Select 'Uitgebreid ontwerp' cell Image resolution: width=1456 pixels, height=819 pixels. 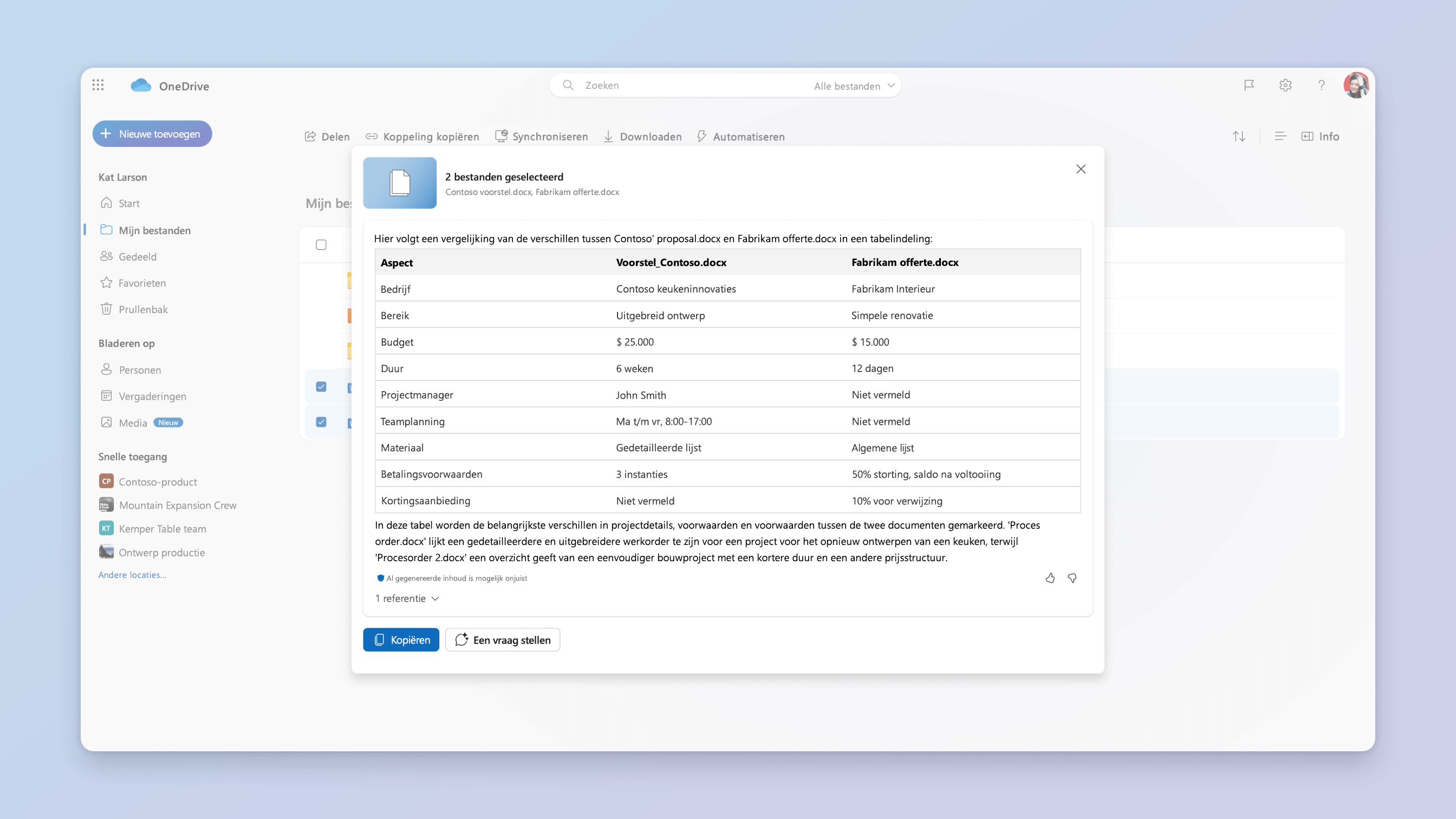click(660, 315)
